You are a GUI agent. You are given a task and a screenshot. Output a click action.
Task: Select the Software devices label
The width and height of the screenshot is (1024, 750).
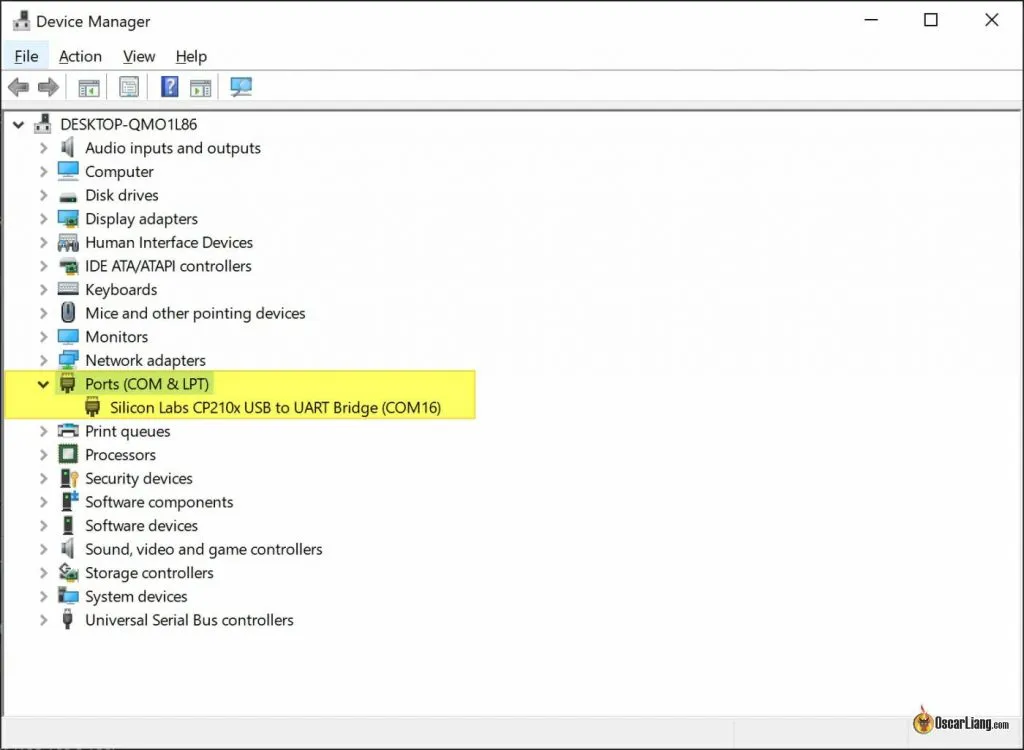pos(142,525)
